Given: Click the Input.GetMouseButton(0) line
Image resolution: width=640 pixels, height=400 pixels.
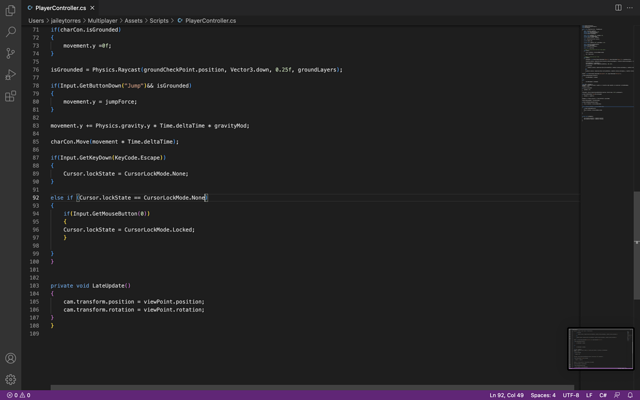Looking at the screenshot, I should coord(107,213).
